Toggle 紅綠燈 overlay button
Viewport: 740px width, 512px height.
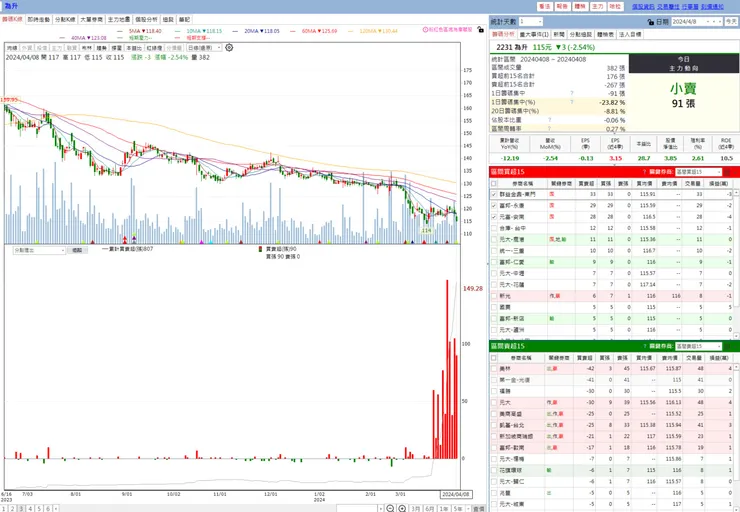pyautogui.click(x=154, y=48)
